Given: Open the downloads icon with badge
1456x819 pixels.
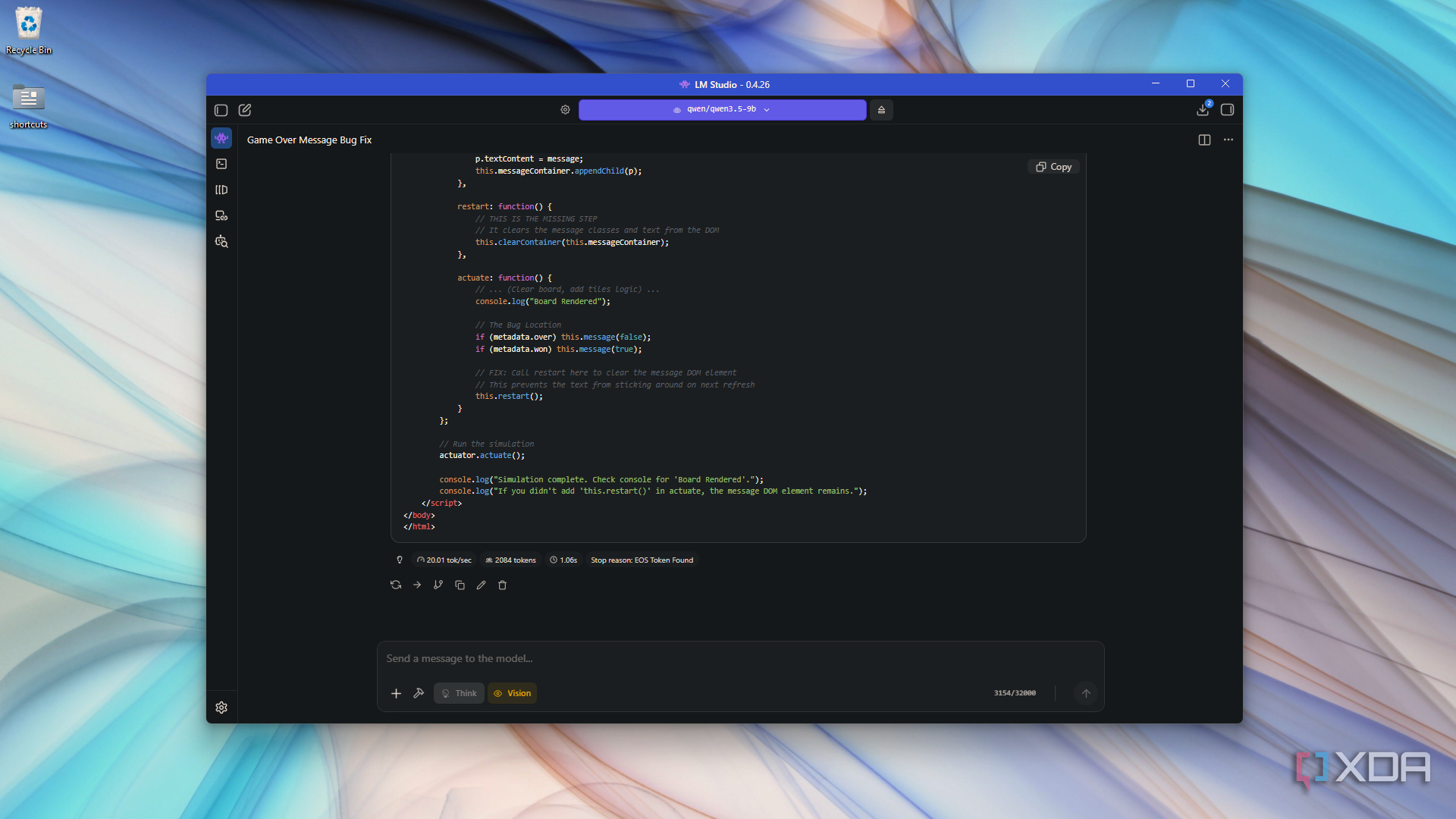Looking at the screenshot, I should click(1203, 109).
